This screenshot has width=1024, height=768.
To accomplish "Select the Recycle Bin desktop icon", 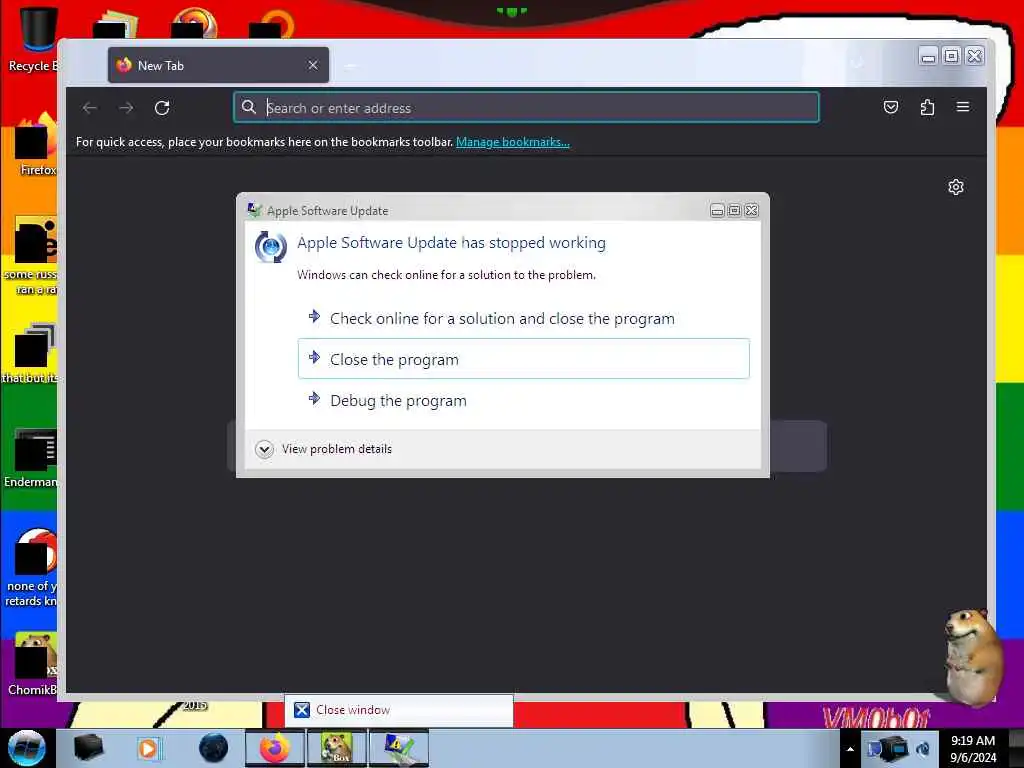I will point(33,39).
